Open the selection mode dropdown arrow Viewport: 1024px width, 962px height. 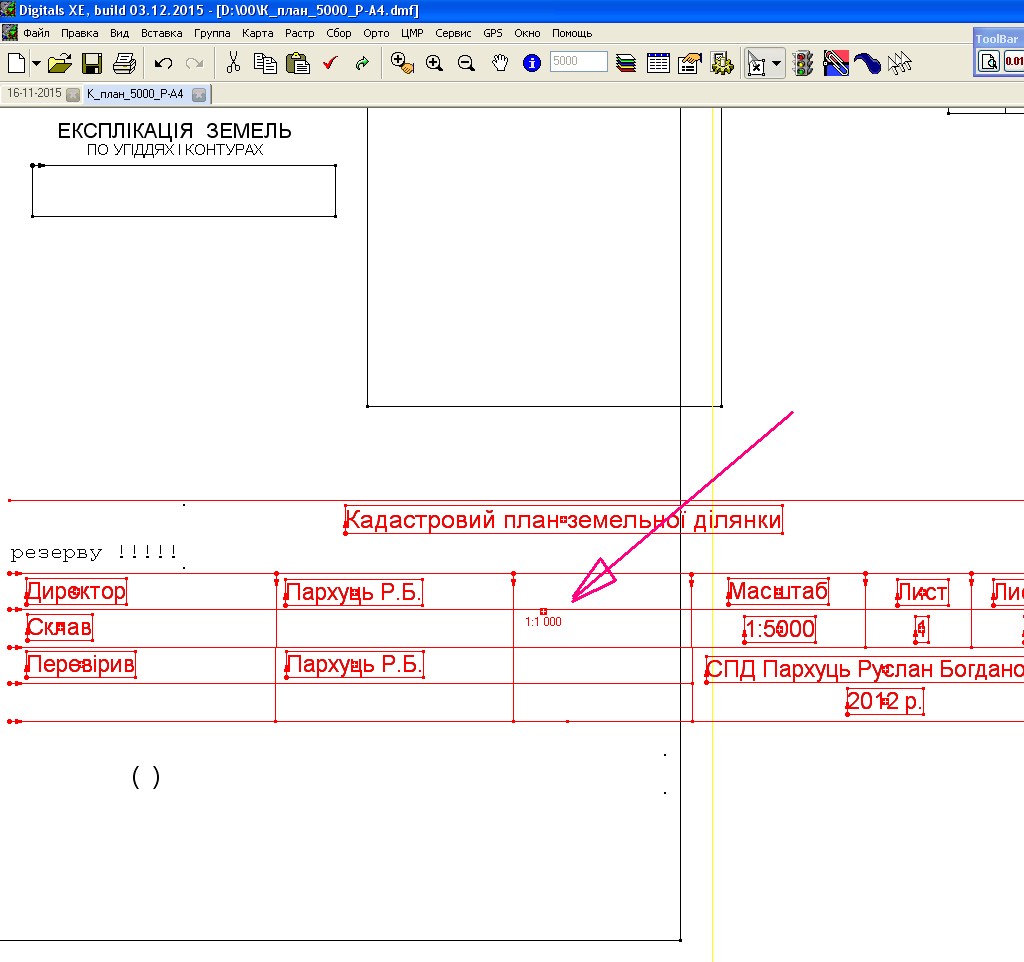pos(777,63)
